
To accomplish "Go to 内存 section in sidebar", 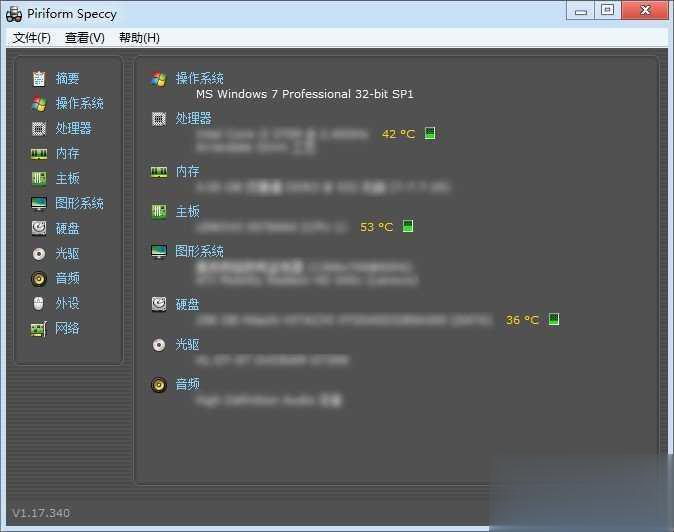I will coord(67,153).
